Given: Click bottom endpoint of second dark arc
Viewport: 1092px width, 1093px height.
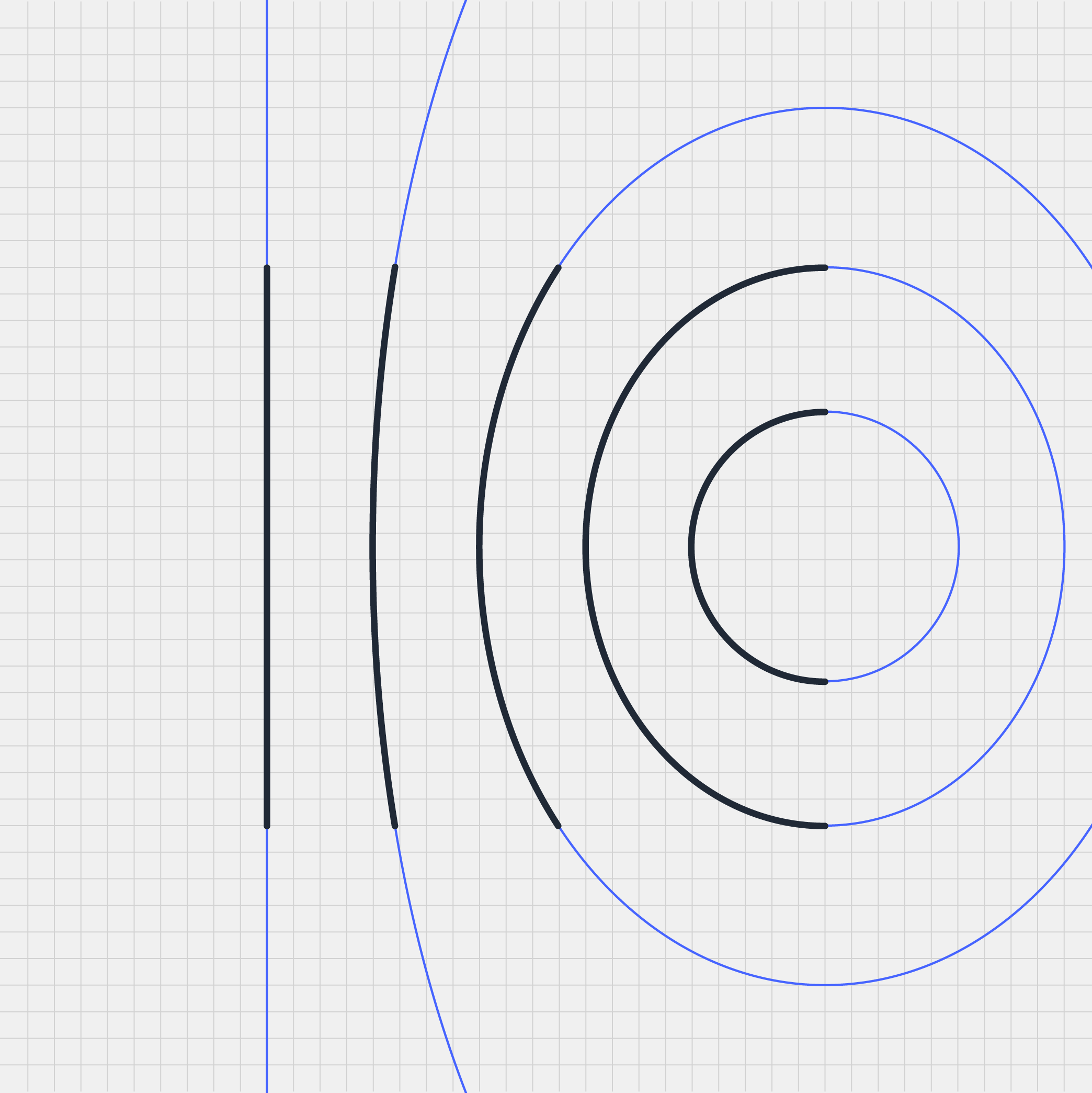Looking at the screenshot, I should click(x=395, y=827).
